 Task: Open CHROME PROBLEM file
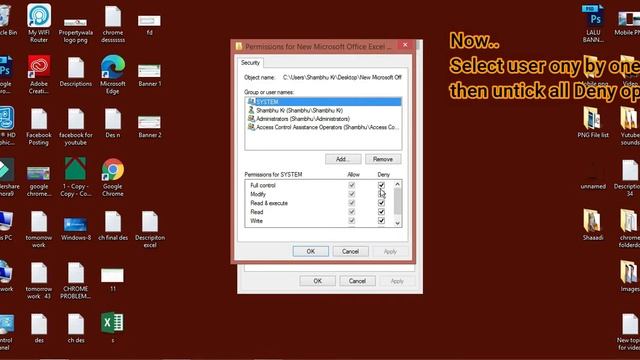[x=76, y=281]
